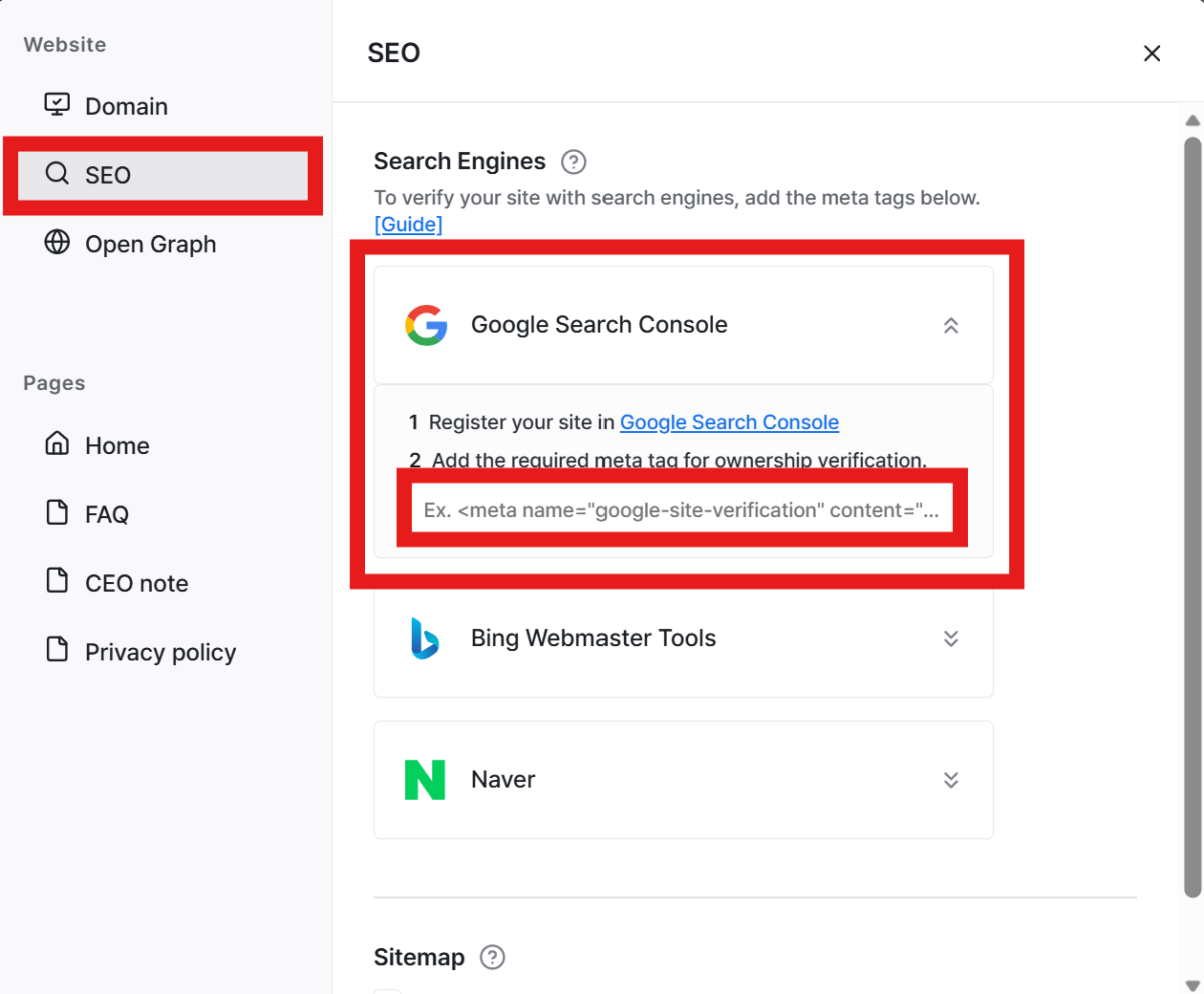The width and height of the screenshot is (1204, 994).
Task: Click the google-site-verification meta tag field
Action: 682,509
